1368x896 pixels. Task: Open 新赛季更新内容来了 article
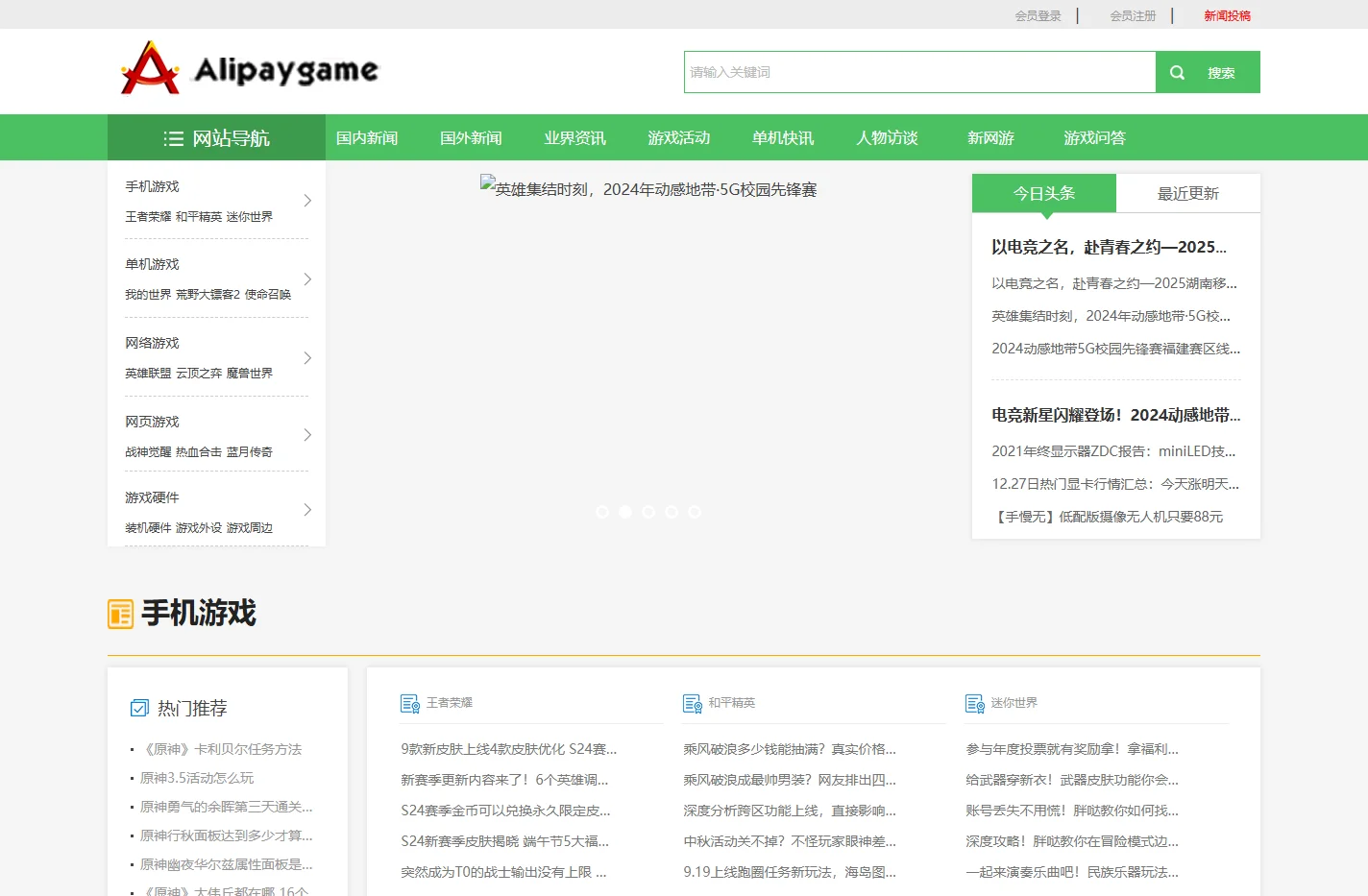click(504, 780)
